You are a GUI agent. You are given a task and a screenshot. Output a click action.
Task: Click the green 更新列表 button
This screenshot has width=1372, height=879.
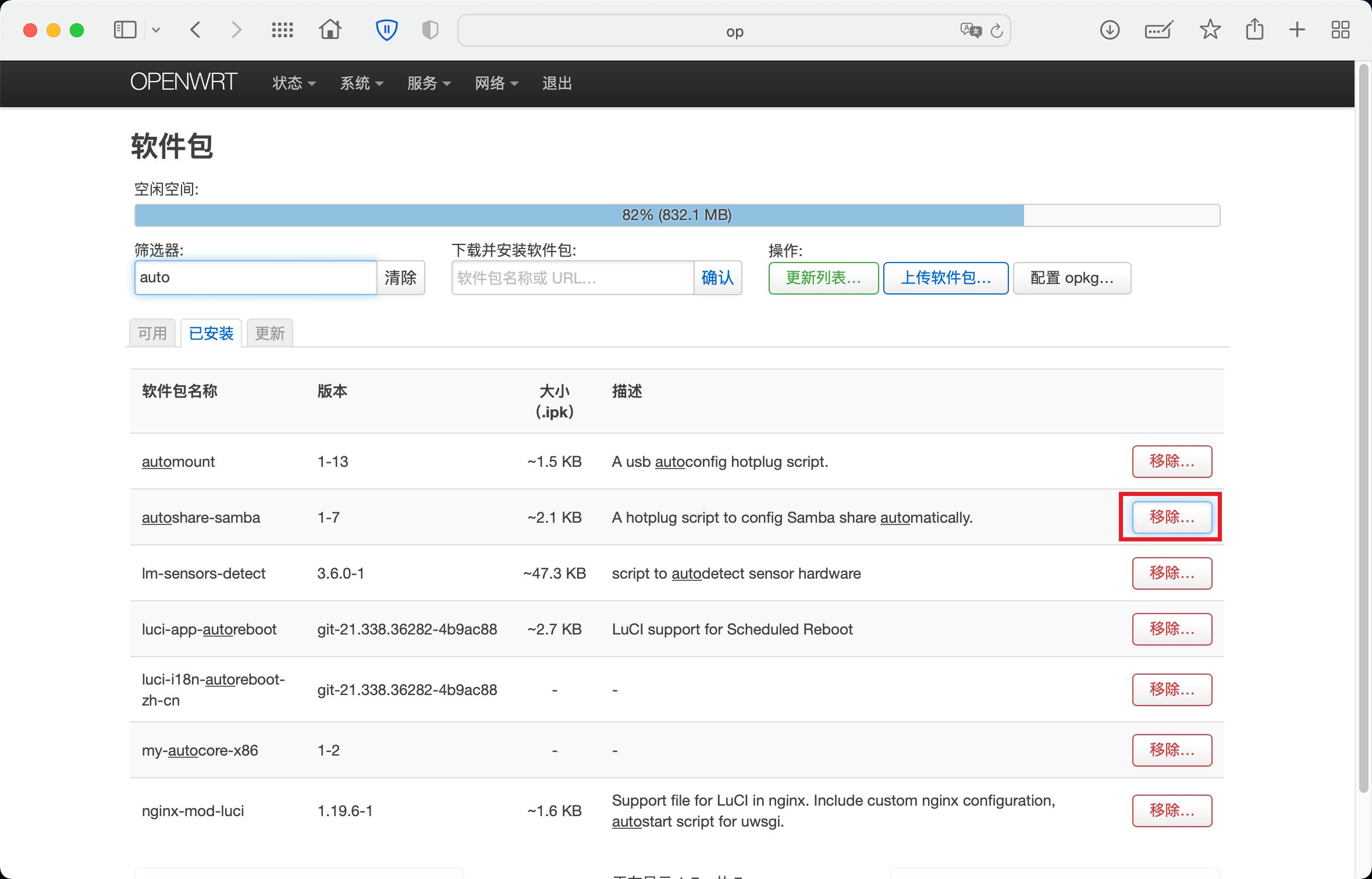823,278
